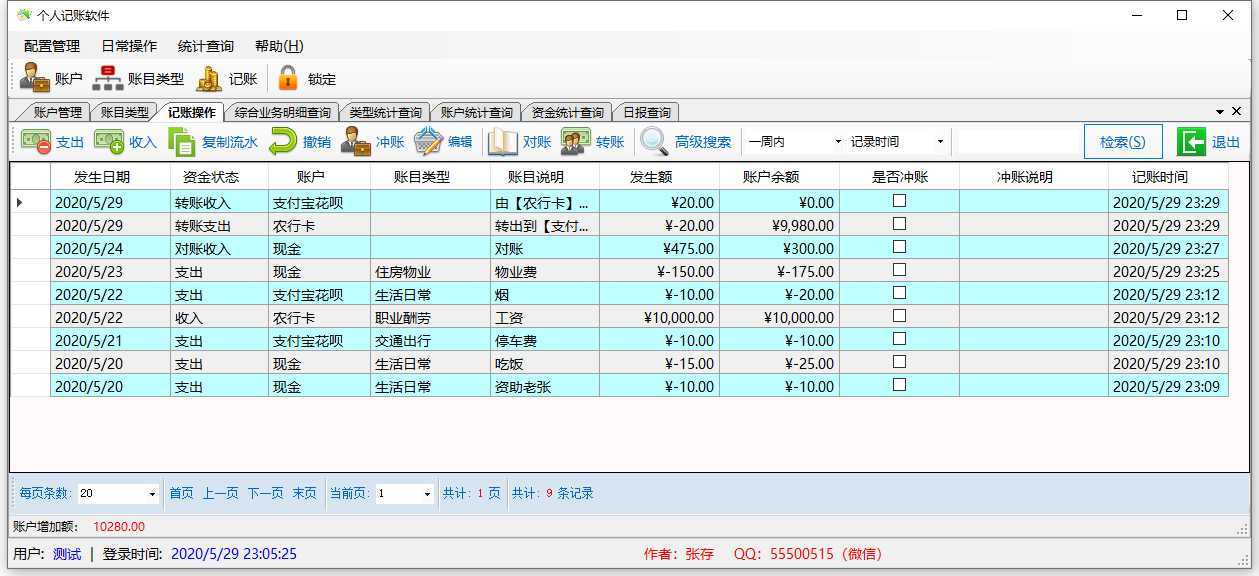Click the user name 测试 in status bar
This screenshot has width=1259, height=576.
(67, 553)
